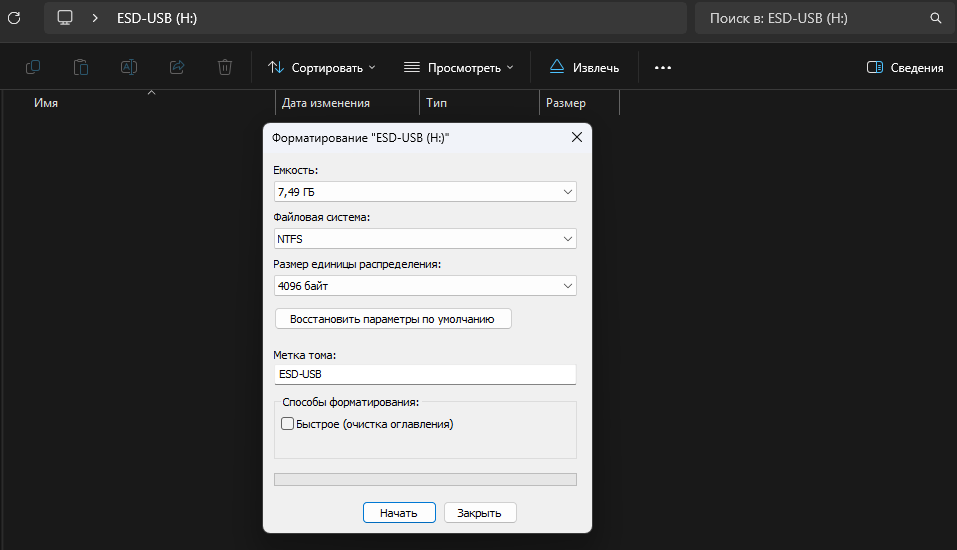This screenshot has height=550, width=957.
Task: Enable the Быстрое quick format checkbox
Action: [x=288, y=424]
